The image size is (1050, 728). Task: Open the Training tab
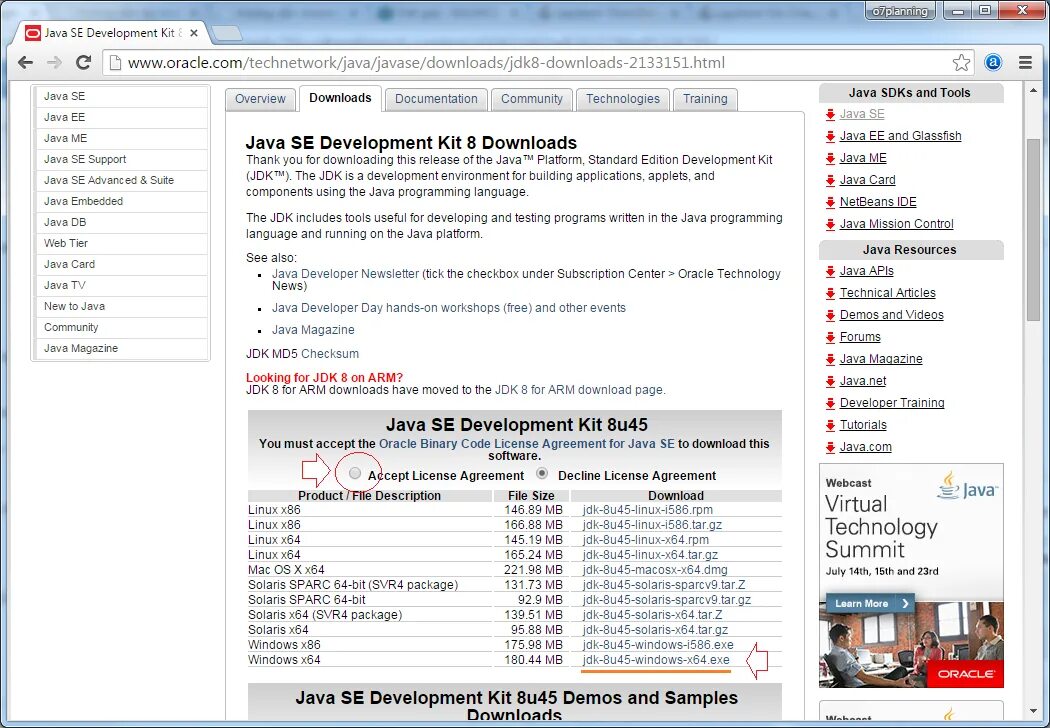[x=705, y=99]
